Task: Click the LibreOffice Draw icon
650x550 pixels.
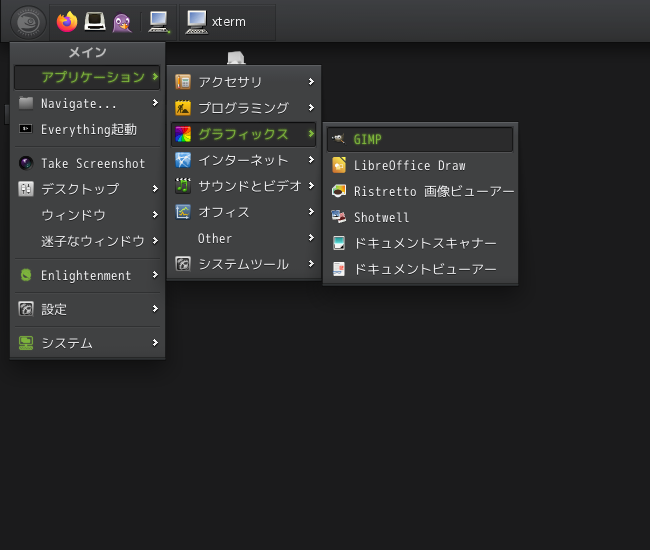Action: [x=339, y=165]
